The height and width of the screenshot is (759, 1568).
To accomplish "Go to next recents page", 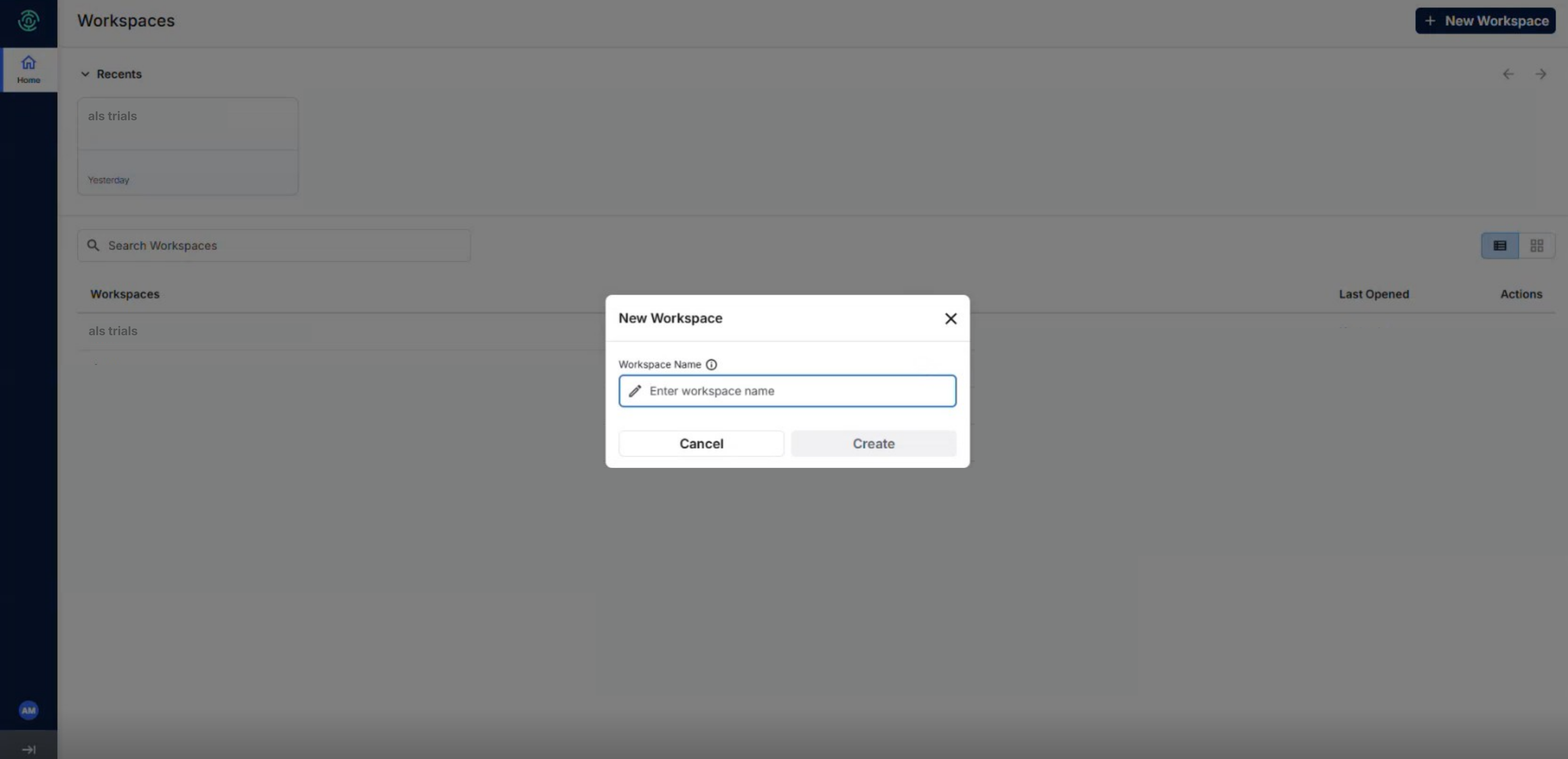I will (1541, 74).
